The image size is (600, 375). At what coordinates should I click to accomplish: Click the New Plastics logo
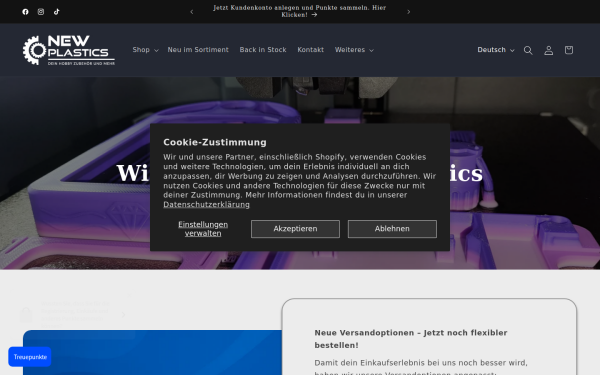tap(68, 50)
